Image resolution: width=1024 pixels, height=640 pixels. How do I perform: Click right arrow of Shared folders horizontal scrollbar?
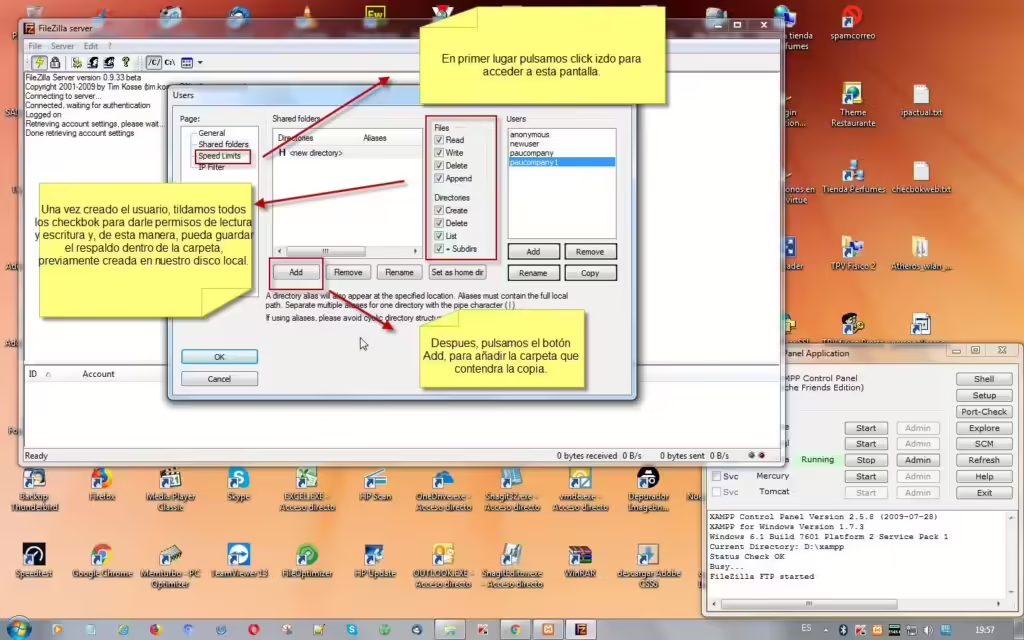point(415,251)
